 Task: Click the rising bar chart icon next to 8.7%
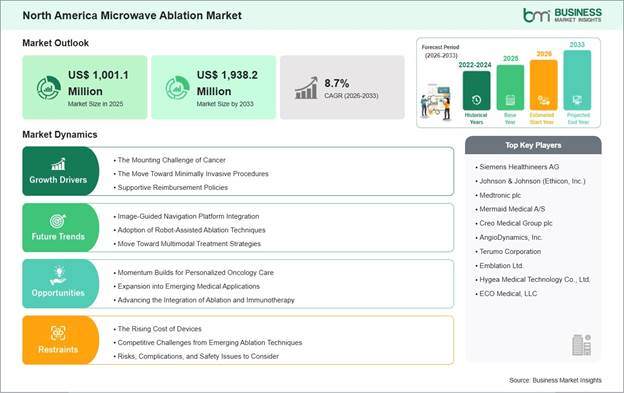(306, 88)
